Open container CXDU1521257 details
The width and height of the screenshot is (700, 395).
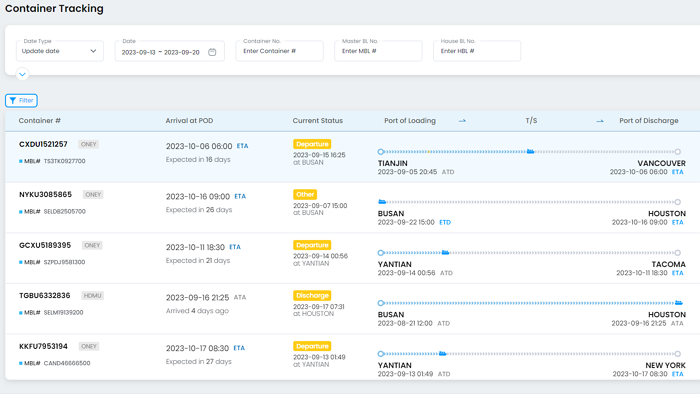pos(43,144)
